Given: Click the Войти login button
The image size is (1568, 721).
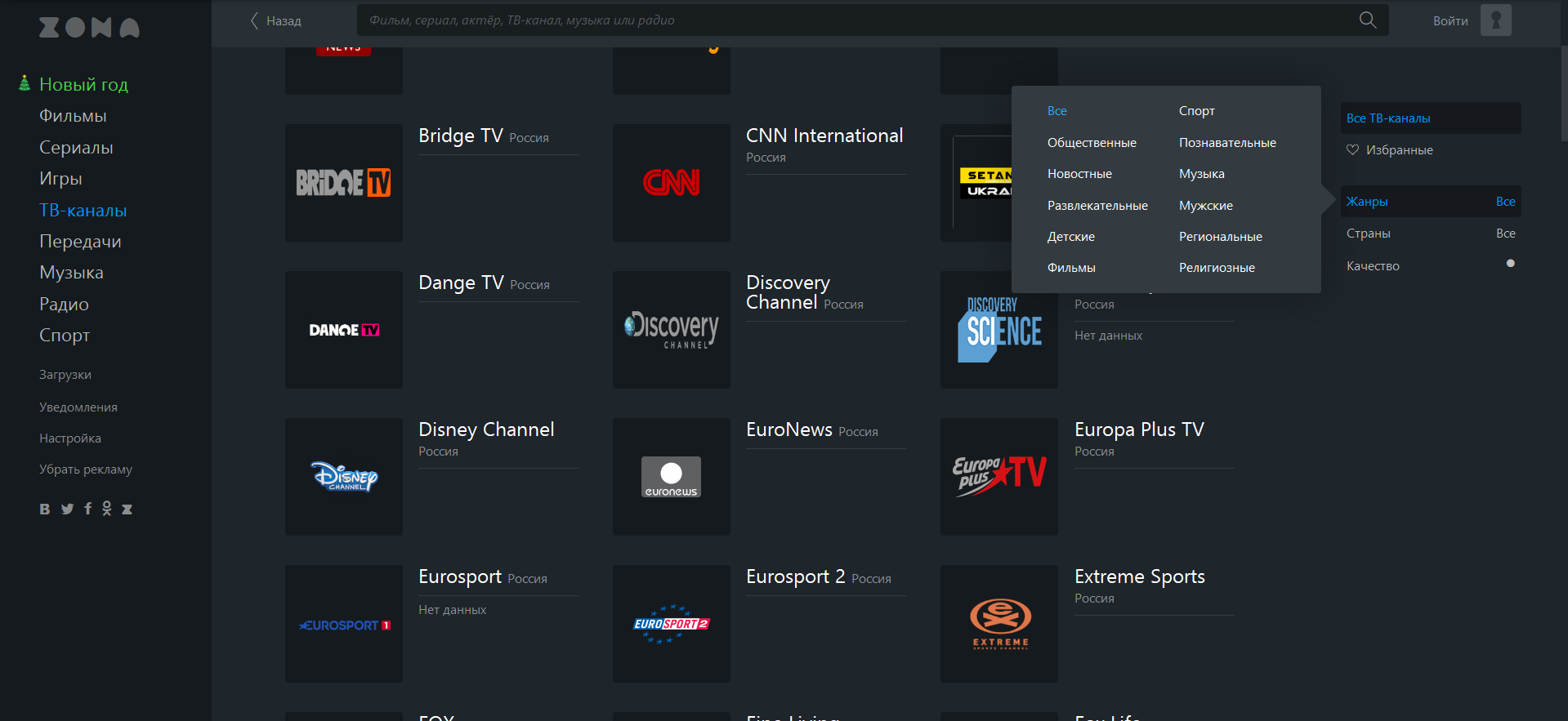Looking at the screenshot, I should pyautogui.click(x=1450, y=21).
